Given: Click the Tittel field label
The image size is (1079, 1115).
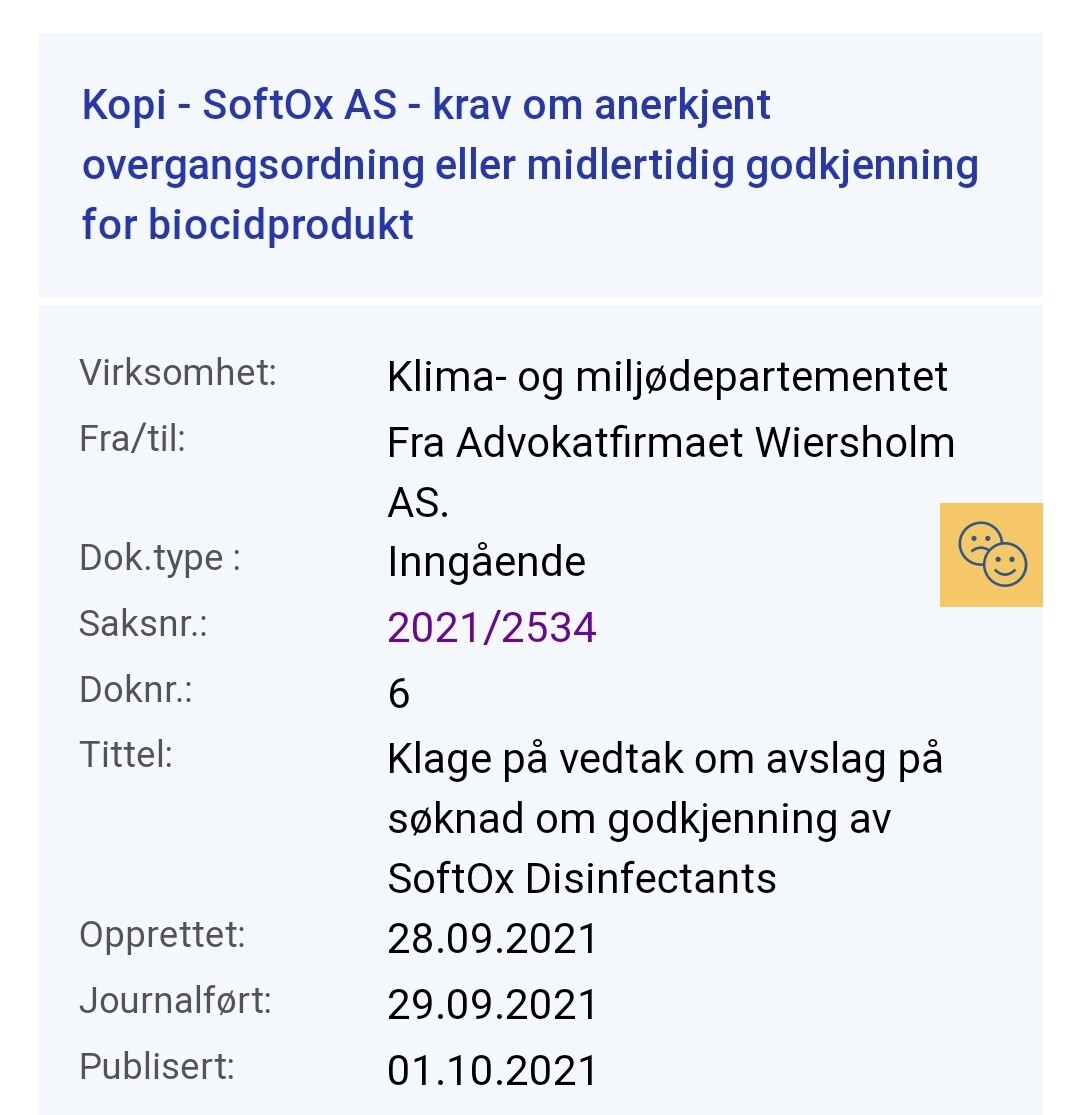Looking at the screenshot, I should (126, 754).
